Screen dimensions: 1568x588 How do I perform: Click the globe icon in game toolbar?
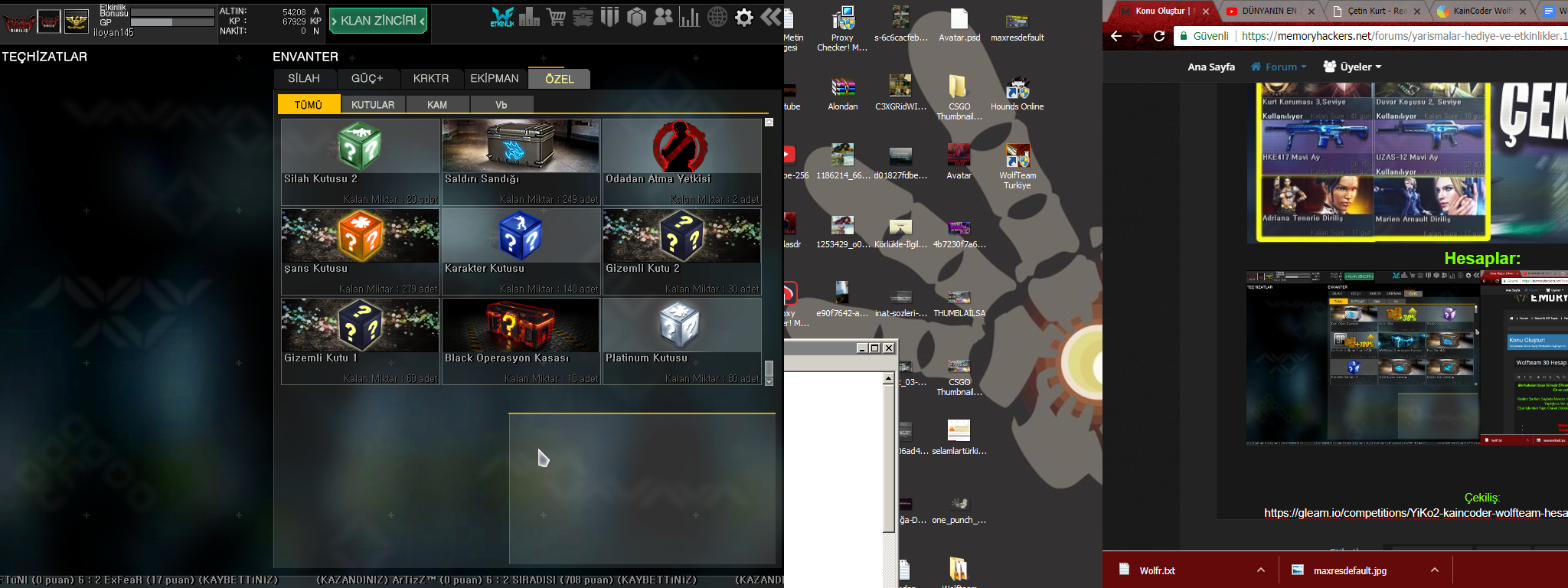click(x=717, y=17)
